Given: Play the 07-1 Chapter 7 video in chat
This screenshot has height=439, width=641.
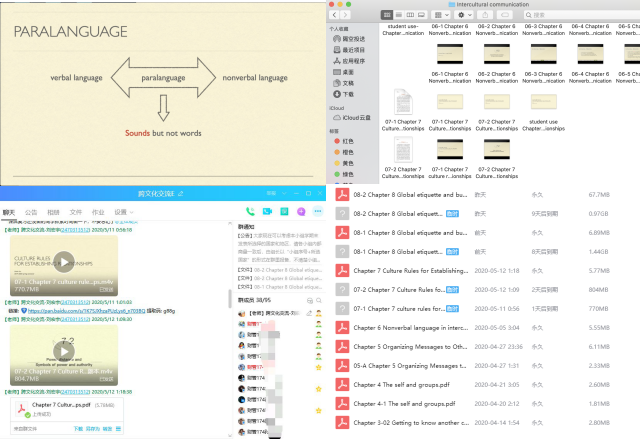Looking at the screenshot, I should coord(64,262).
